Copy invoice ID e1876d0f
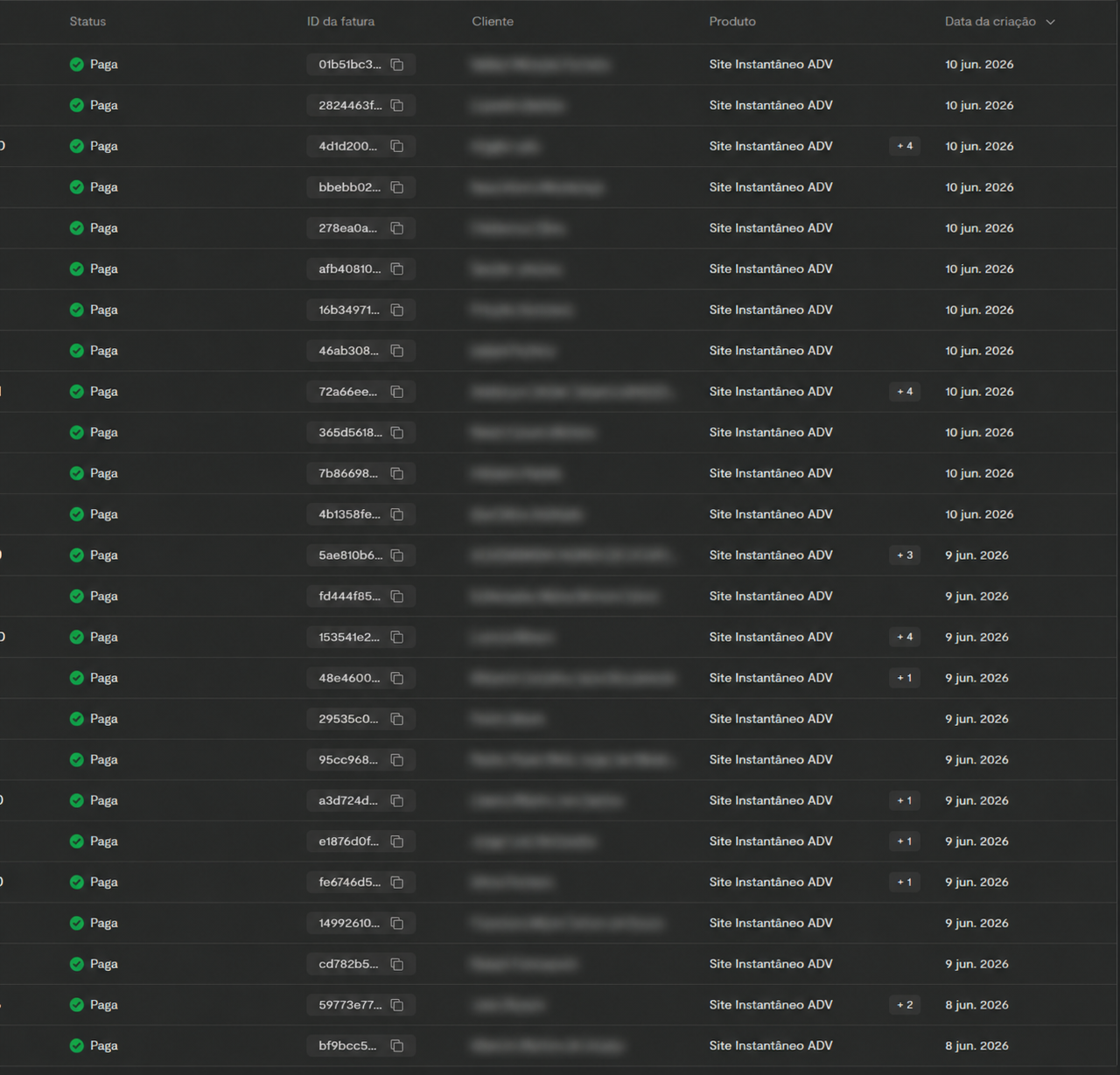The width and height of the screenshot is (1120, 1075). [x=397, y=841]
